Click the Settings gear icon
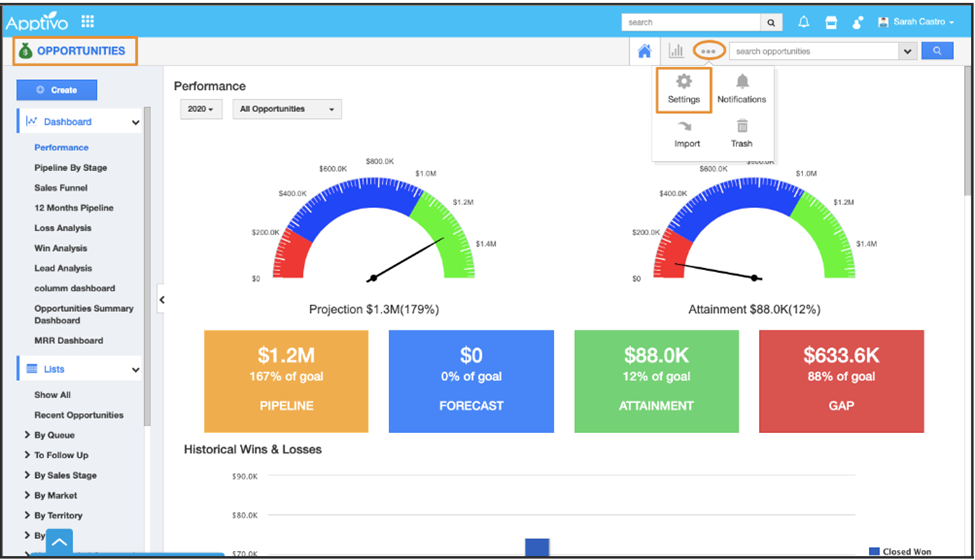975x560 pixels. click(x=684, y=83)
